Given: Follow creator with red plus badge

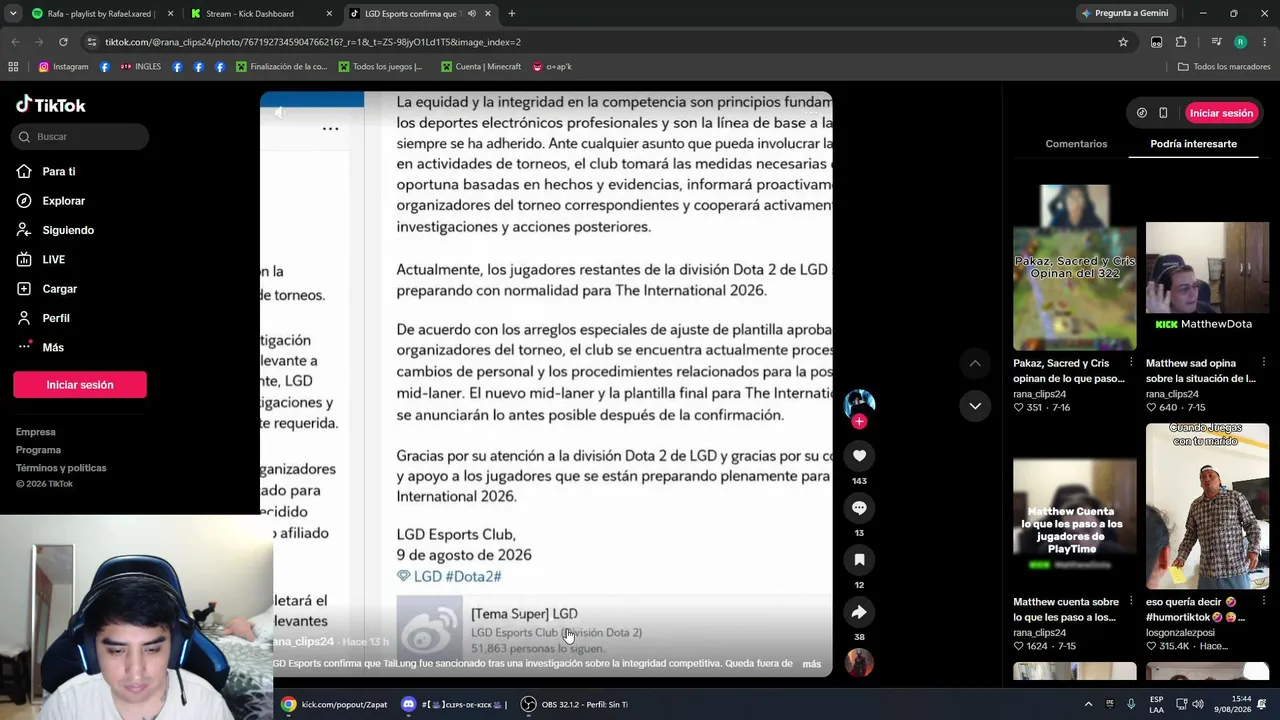Looking at the screenshot, I should (859, 422).
